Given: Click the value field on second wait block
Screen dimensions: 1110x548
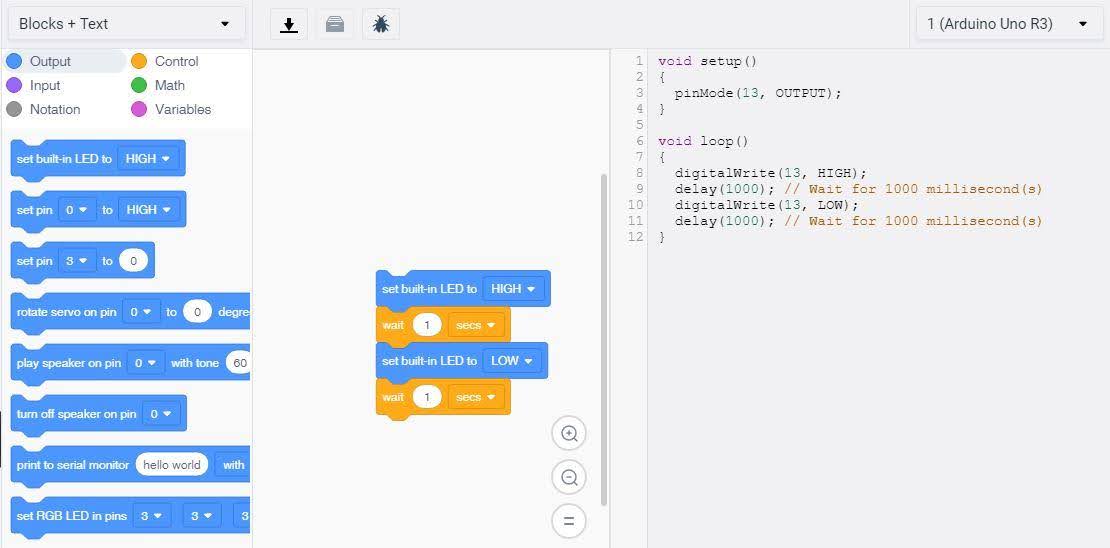Looking at the screenshot, I should (x=427, y=397).
